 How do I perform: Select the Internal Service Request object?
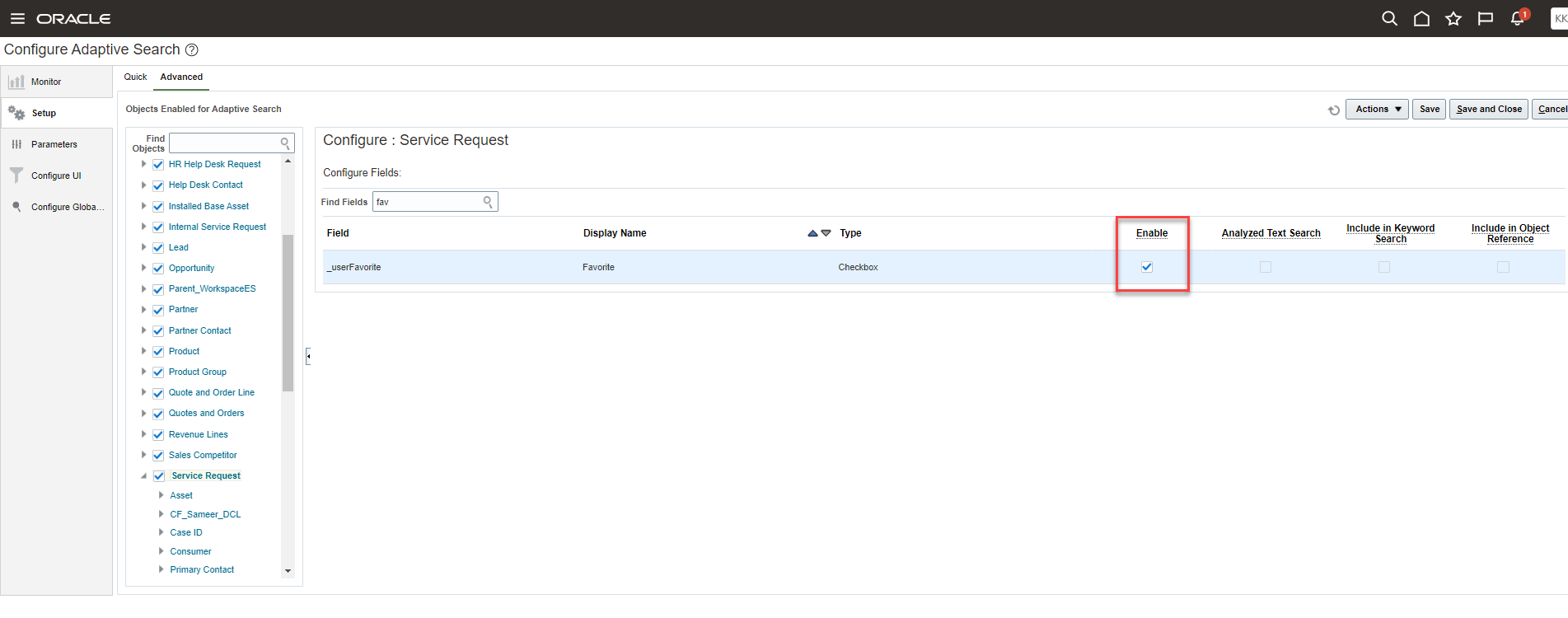(x=218, y=227)
